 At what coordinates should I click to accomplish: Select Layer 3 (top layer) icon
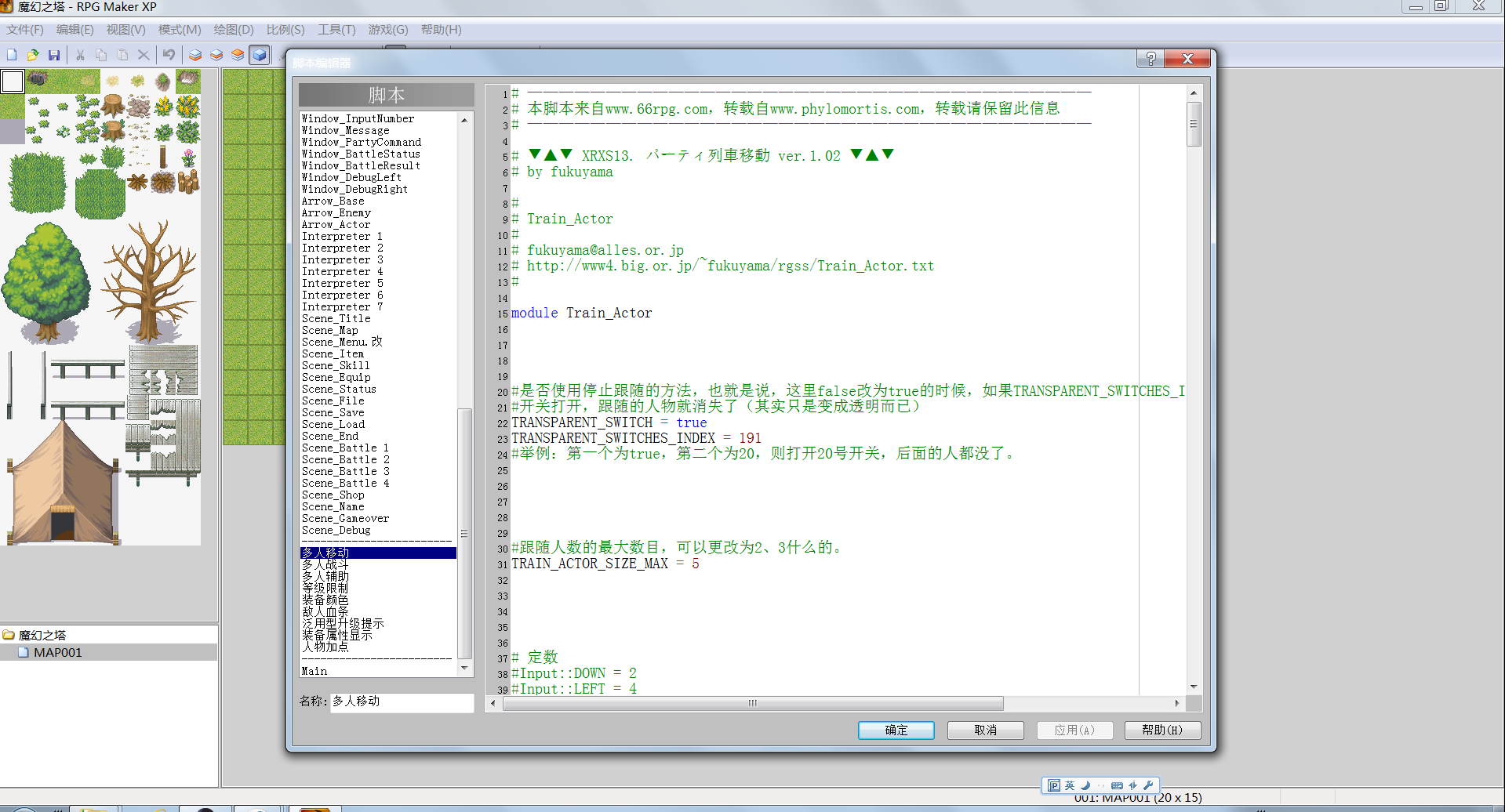point(238,55)
